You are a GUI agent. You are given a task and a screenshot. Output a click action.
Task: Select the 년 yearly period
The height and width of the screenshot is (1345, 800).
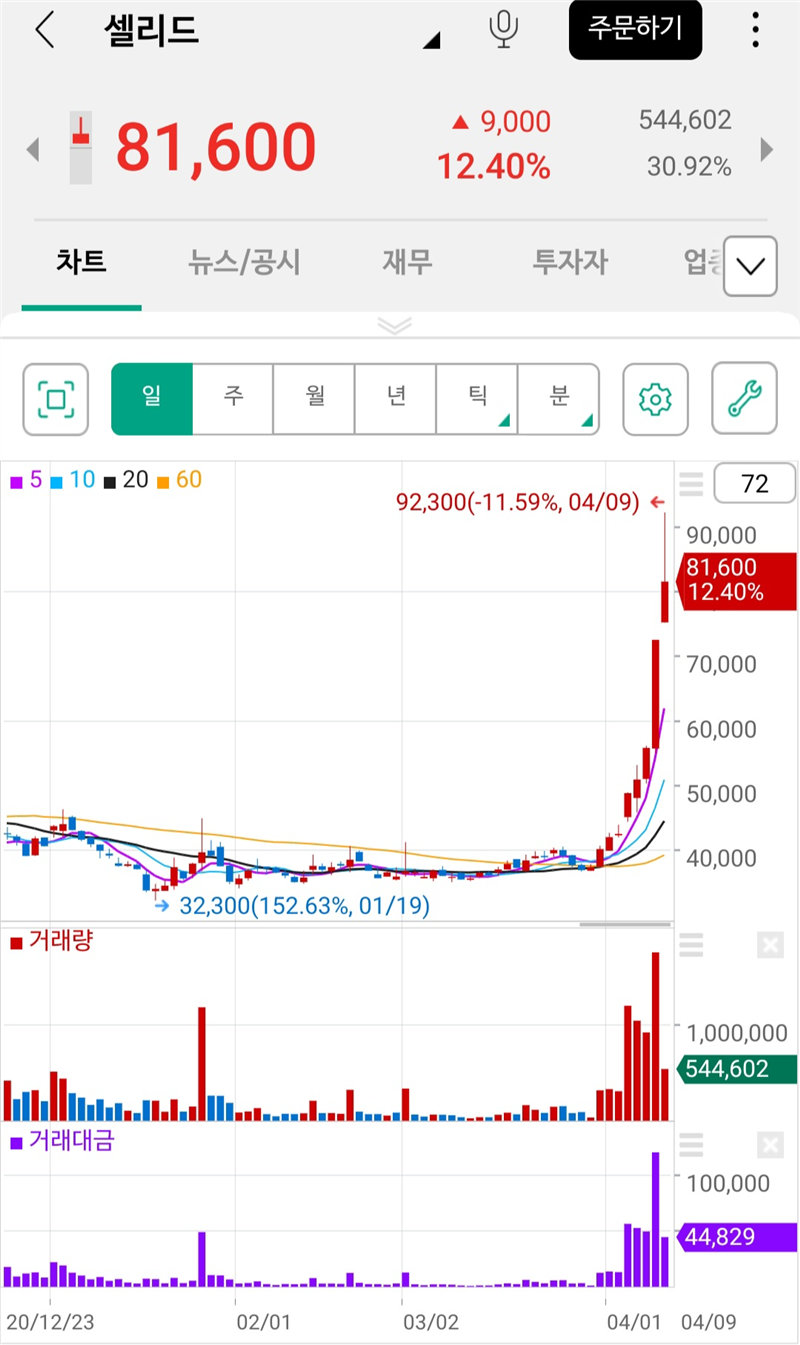[x=396, y=399]
